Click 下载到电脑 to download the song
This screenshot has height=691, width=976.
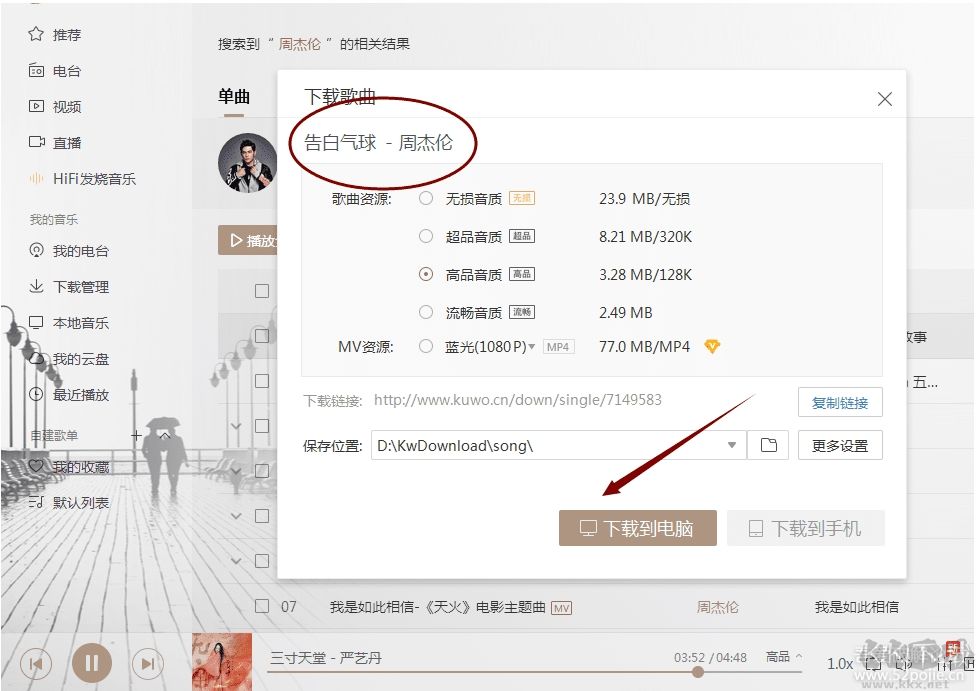coord(637,528)
